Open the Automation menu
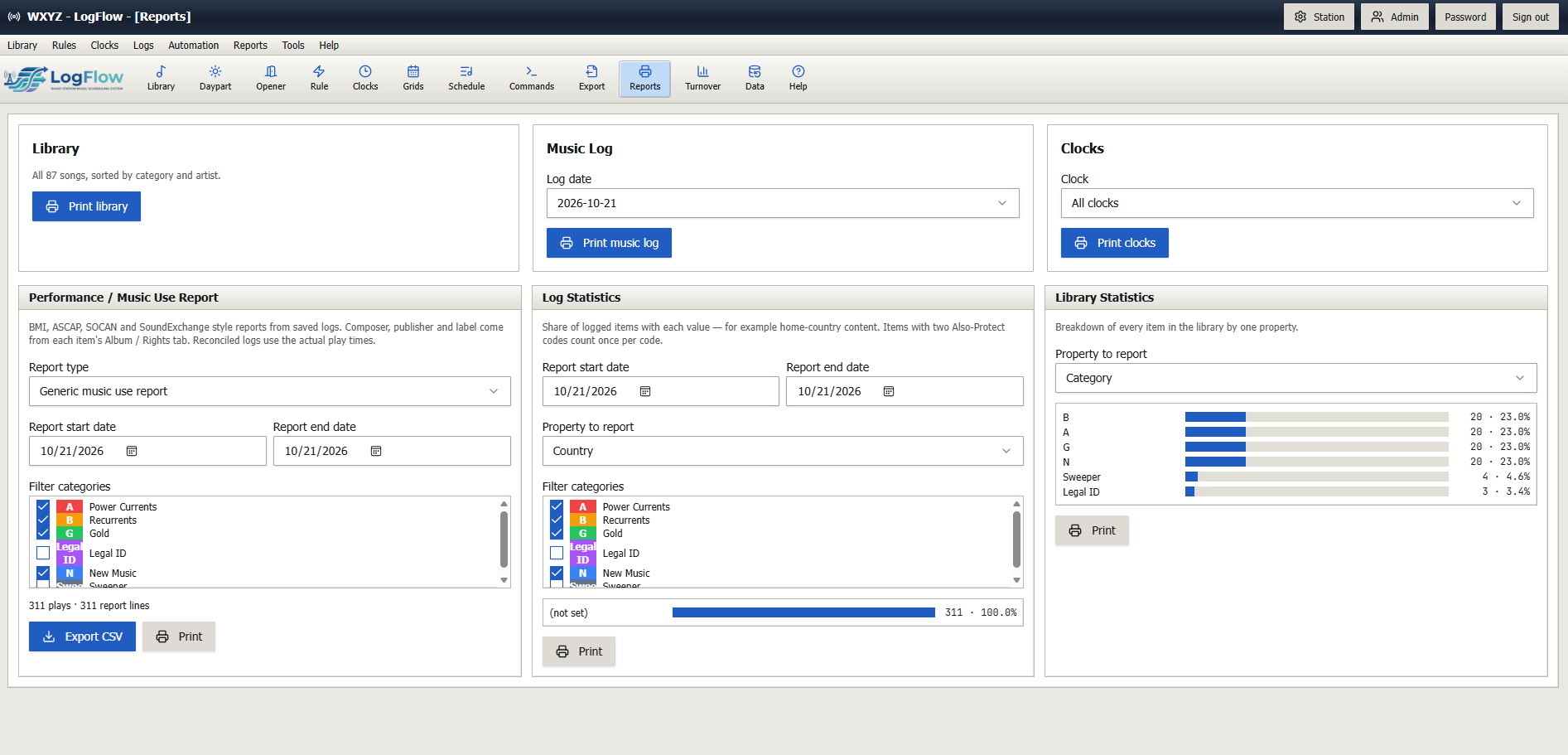The width and height of the screenshot is (1568, 755). pos(194,46)
